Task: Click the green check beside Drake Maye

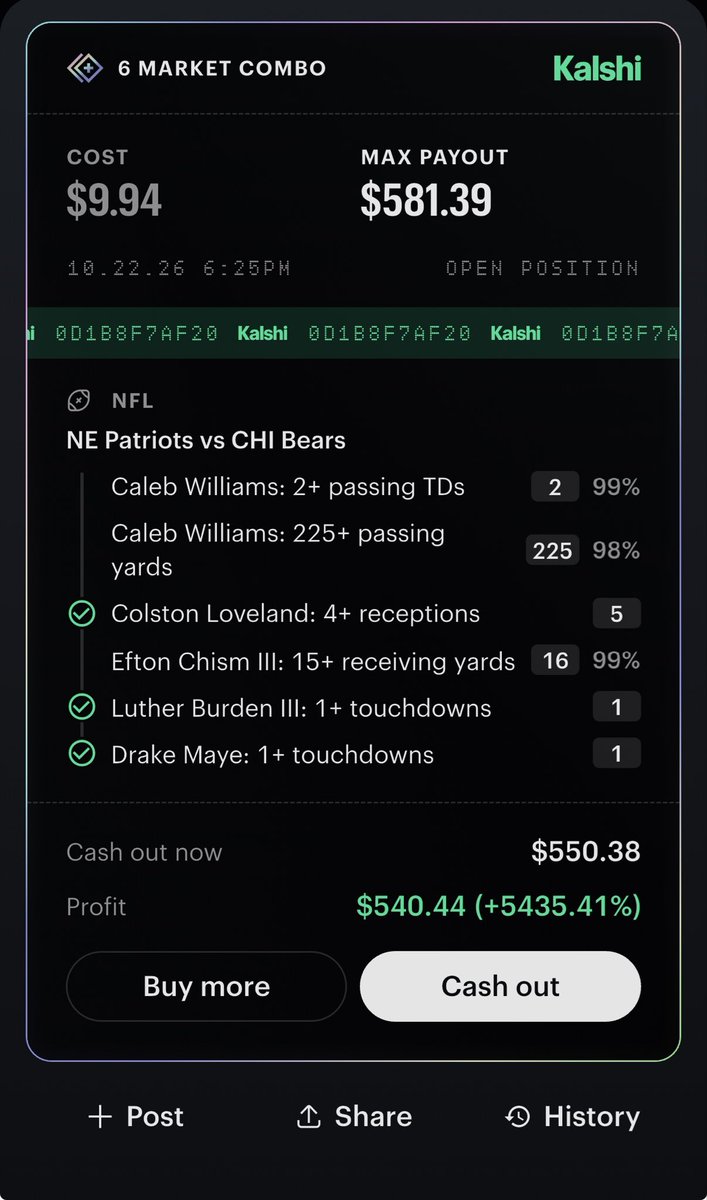Action: coord(81,754)
